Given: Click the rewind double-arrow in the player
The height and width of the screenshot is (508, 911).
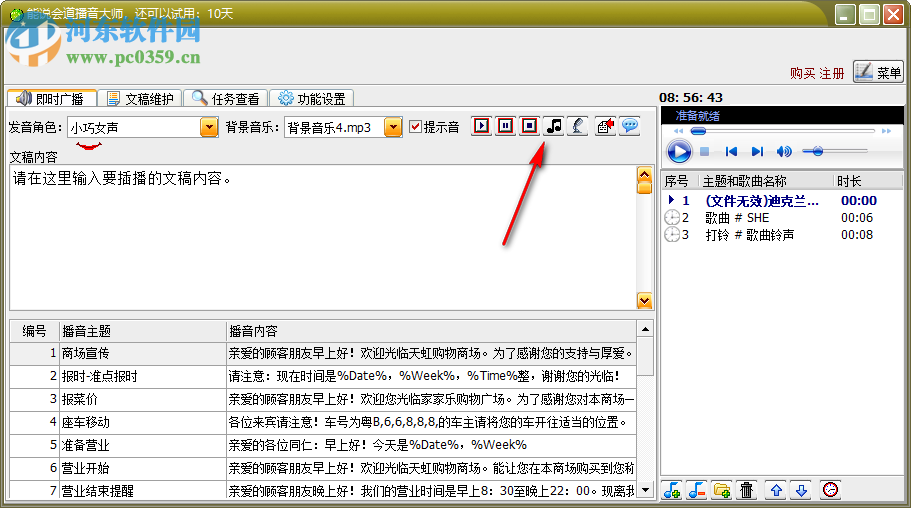Looking at the screenshot, I should click(x=678, y=131).
